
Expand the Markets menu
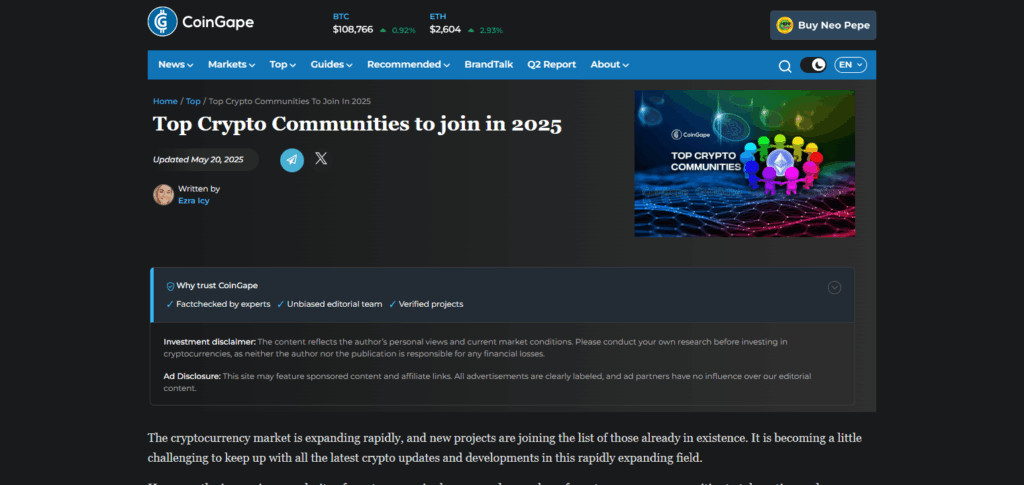[231, 65]
